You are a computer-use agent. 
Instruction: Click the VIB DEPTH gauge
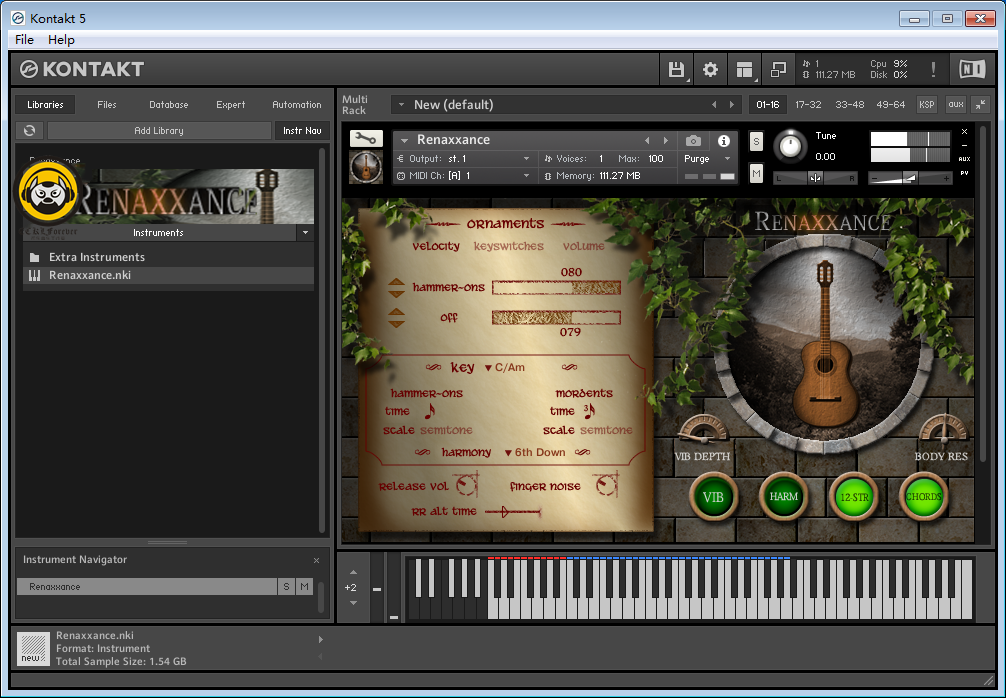(x=702, y=429)
